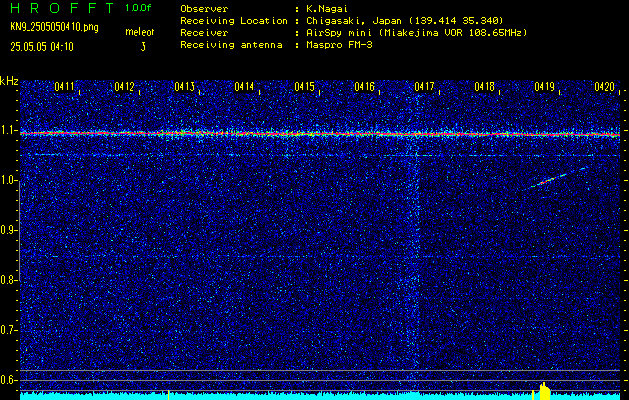Image resolution: width=629 pixels, height=400 pixels.
Task: Click the Receiving antenna label
Action: tap(231, 45)
